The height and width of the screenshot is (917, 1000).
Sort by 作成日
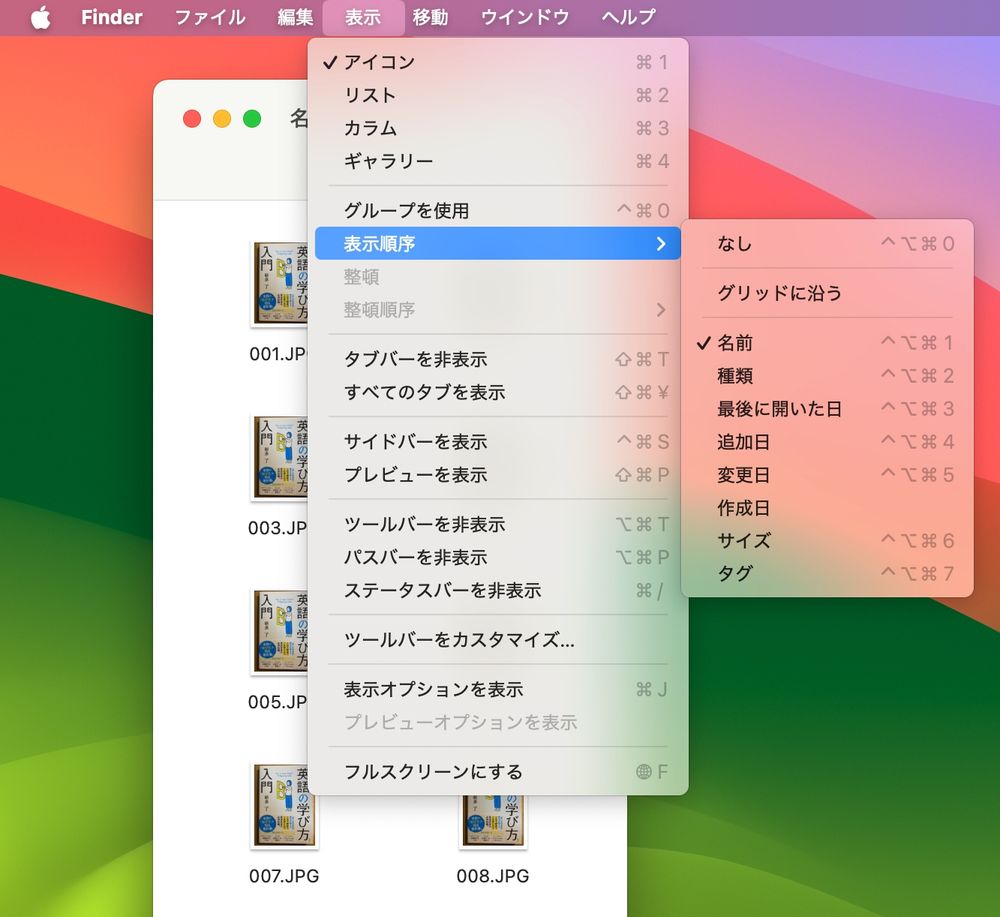[x=827, y=508]
